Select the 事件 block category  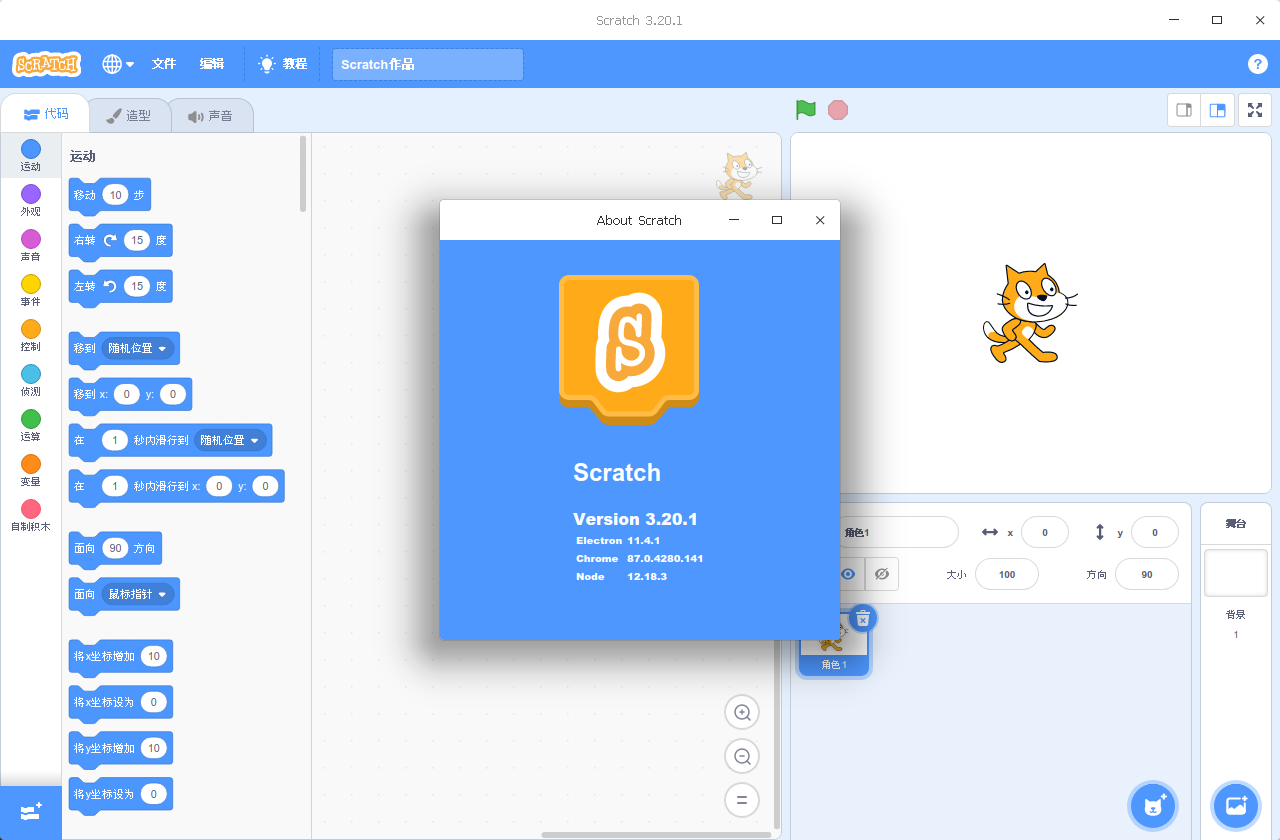(x=31, y=290)
